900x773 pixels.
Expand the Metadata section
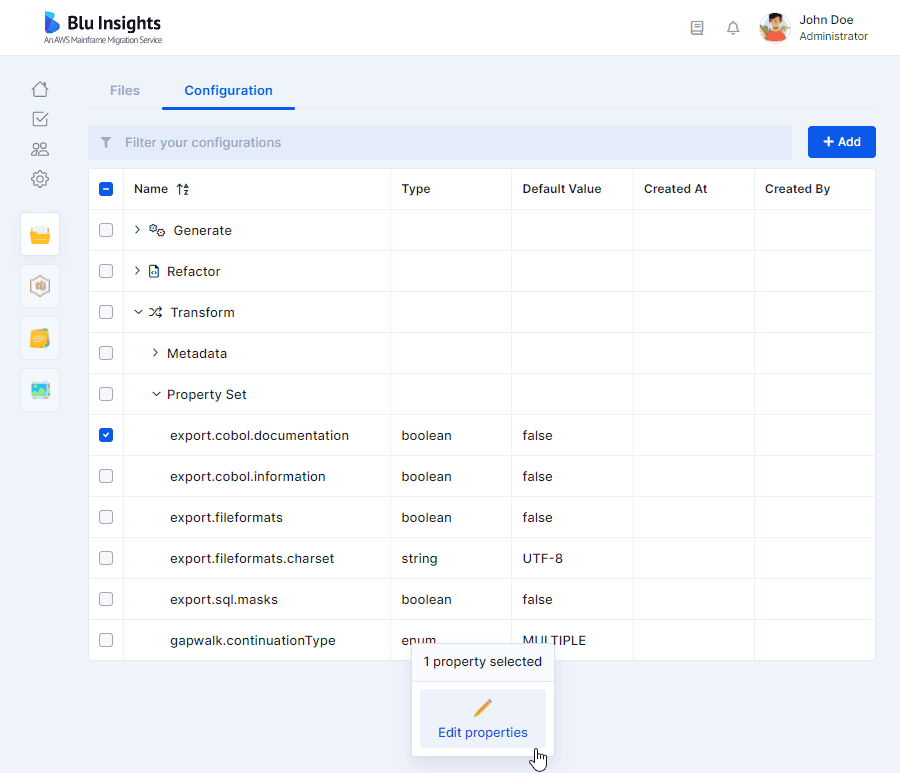[155, 353]
